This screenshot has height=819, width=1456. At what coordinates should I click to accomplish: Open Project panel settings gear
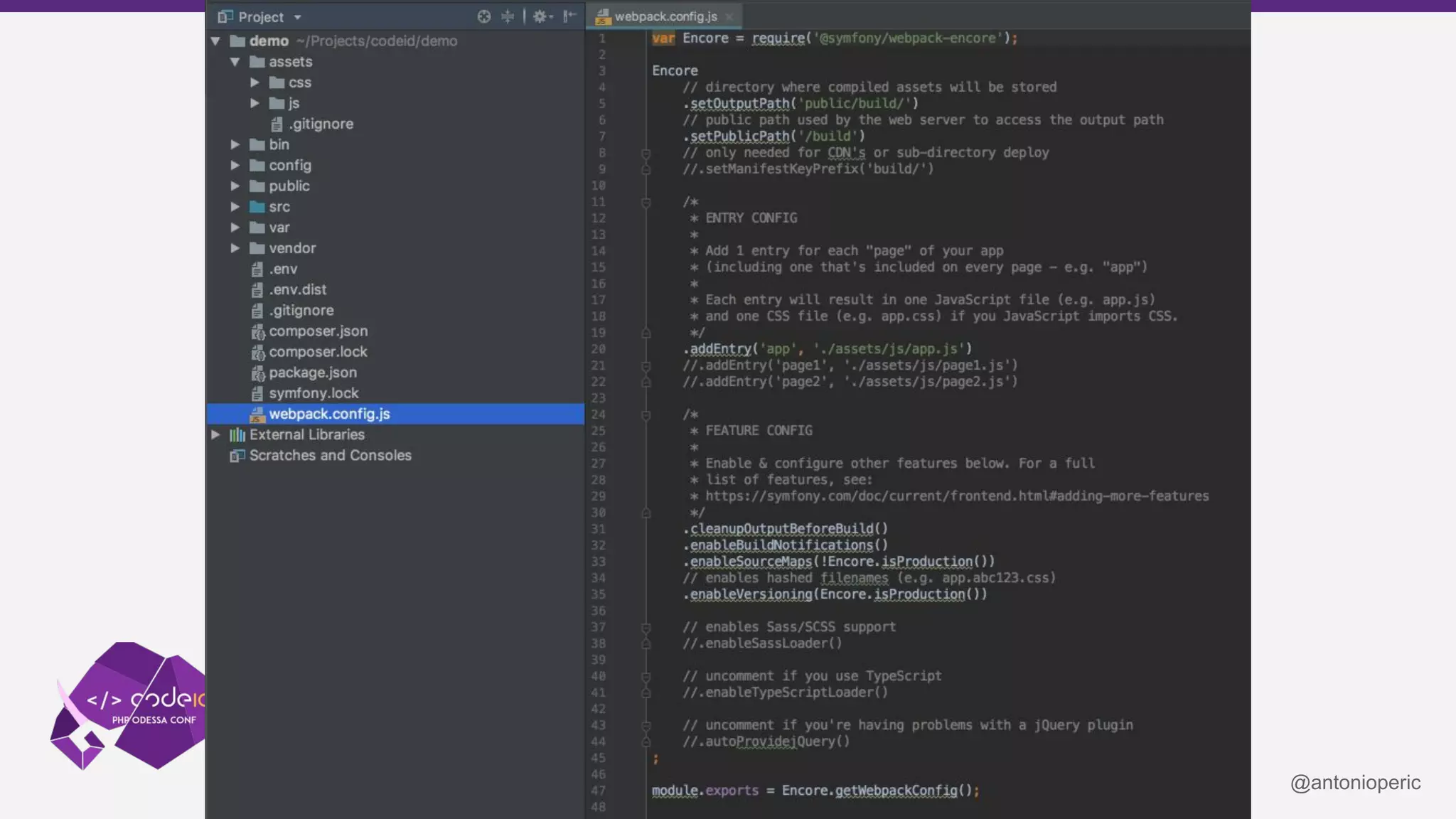tap(541, 16)
